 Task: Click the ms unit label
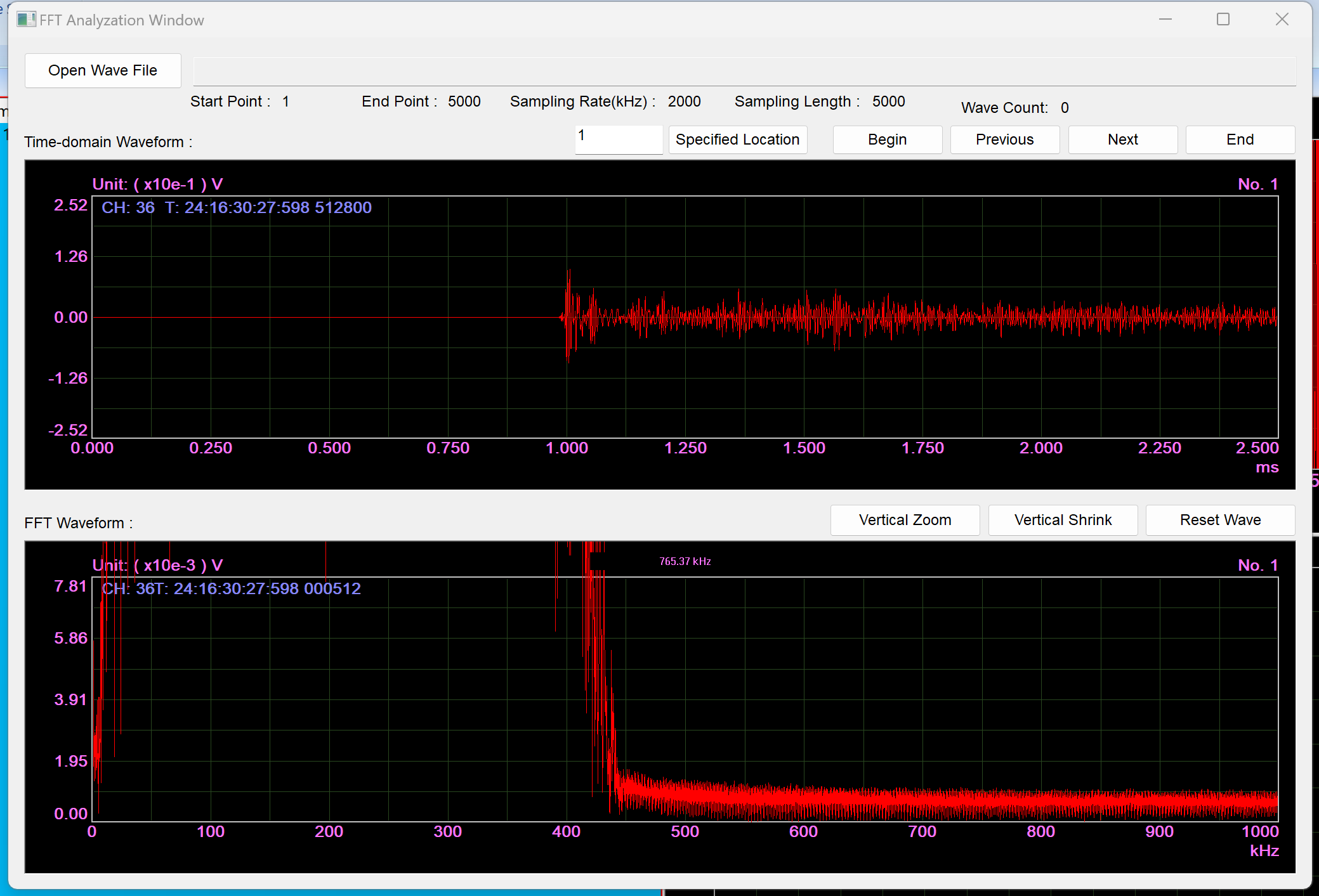point(1268,468)
